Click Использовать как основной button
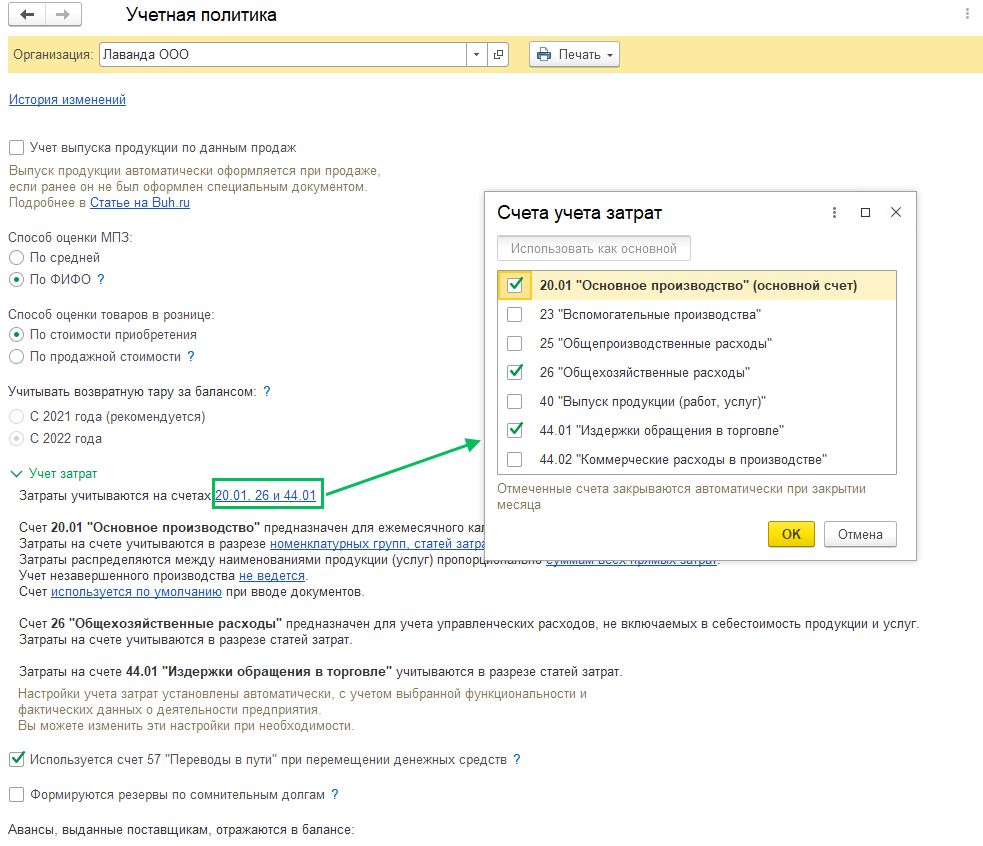983x846 pixels. click(x=594, y=248)
